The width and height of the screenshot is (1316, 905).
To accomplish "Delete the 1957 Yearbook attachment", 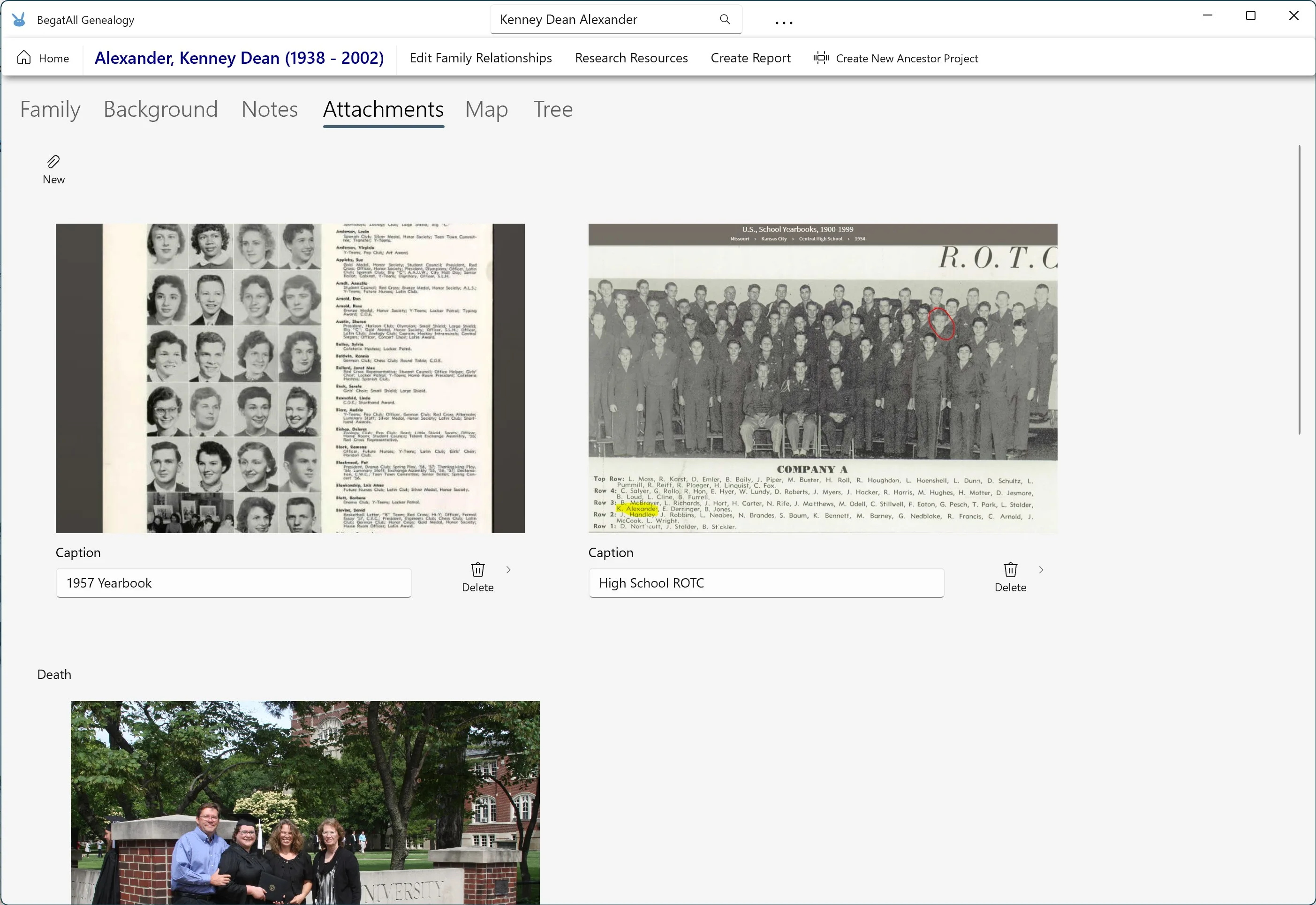I will click(x=477, y=577).
